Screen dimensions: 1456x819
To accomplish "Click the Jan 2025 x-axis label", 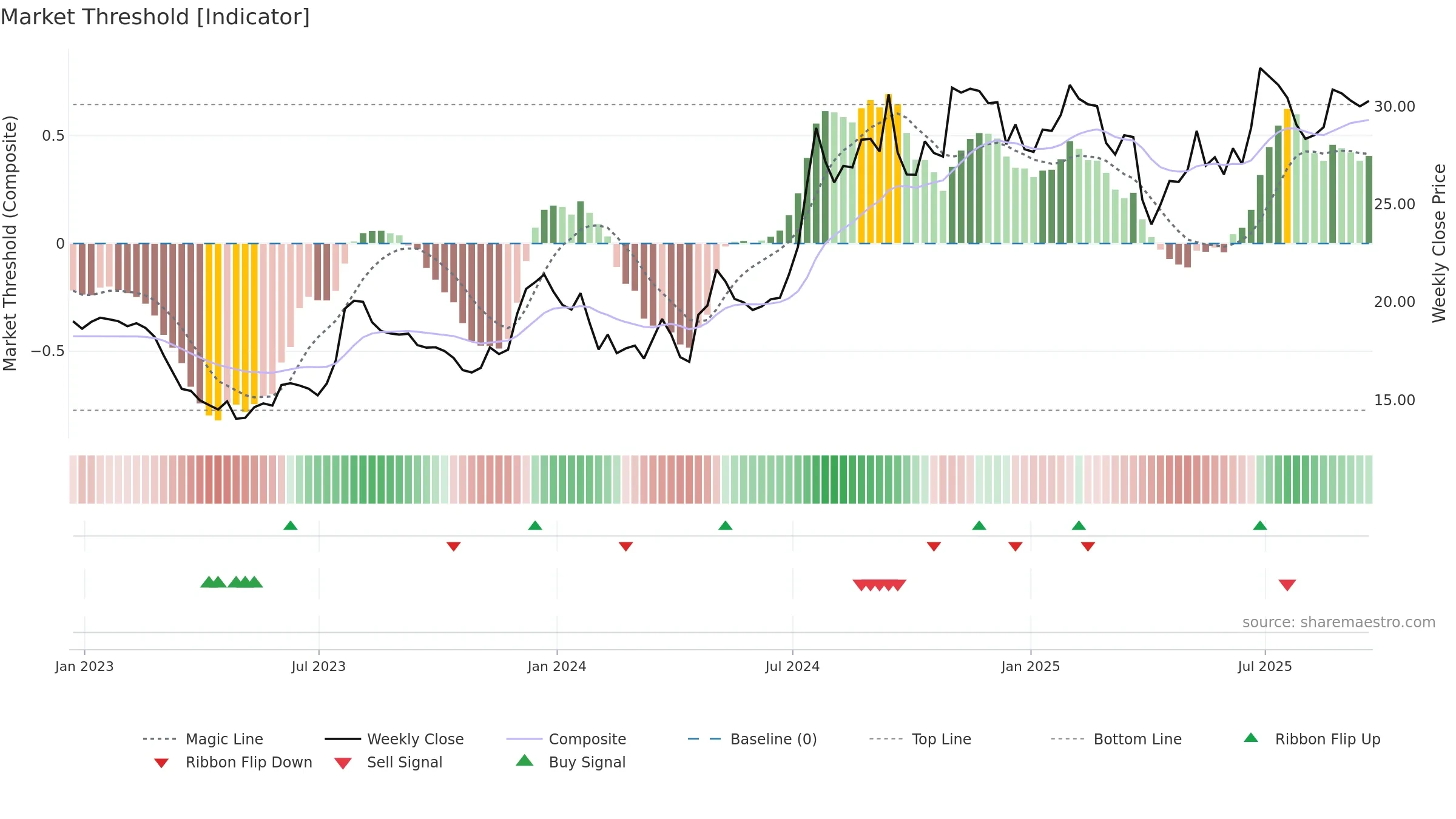I will (1031, 666).
